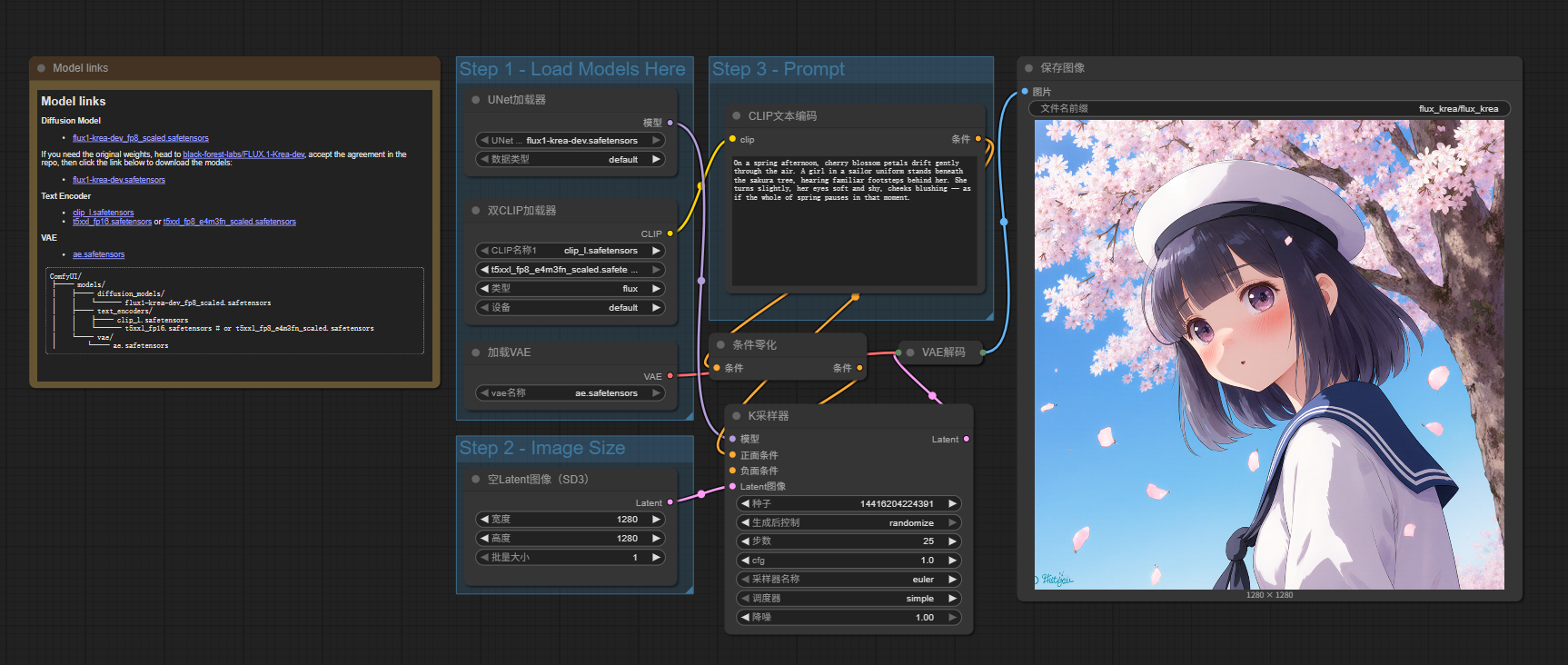The image size is (1568, 665).
Task: Collapse the Model links note node
Action: pos(42,68)
